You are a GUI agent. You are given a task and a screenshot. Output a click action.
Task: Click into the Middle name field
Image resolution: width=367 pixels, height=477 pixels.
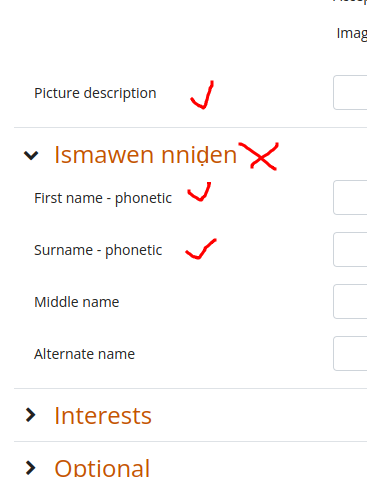(350, 301)
